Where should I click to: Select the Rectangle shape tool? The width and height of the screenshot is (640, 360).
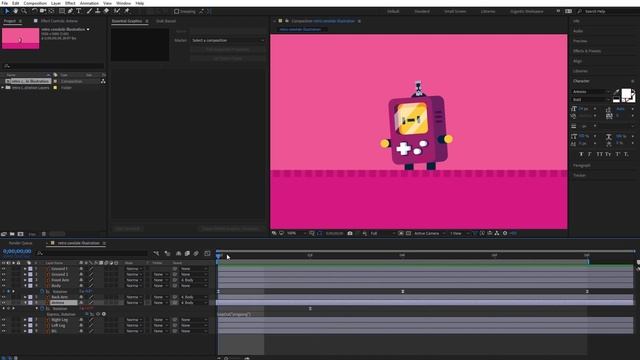click(x=62, y=11)
